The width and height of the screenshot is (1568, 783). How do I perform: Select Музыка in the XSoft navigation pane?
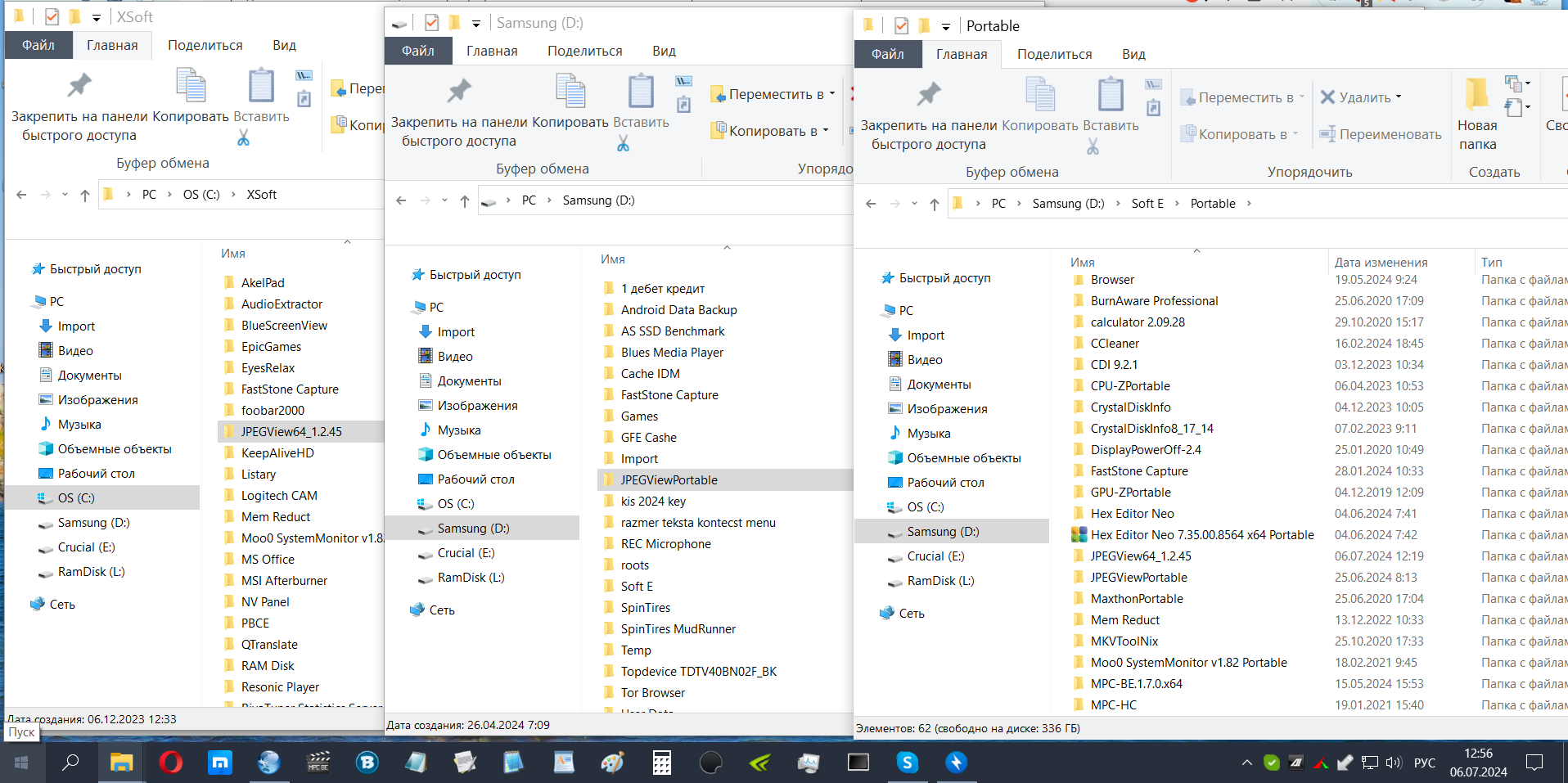click(x=79, y=425)
